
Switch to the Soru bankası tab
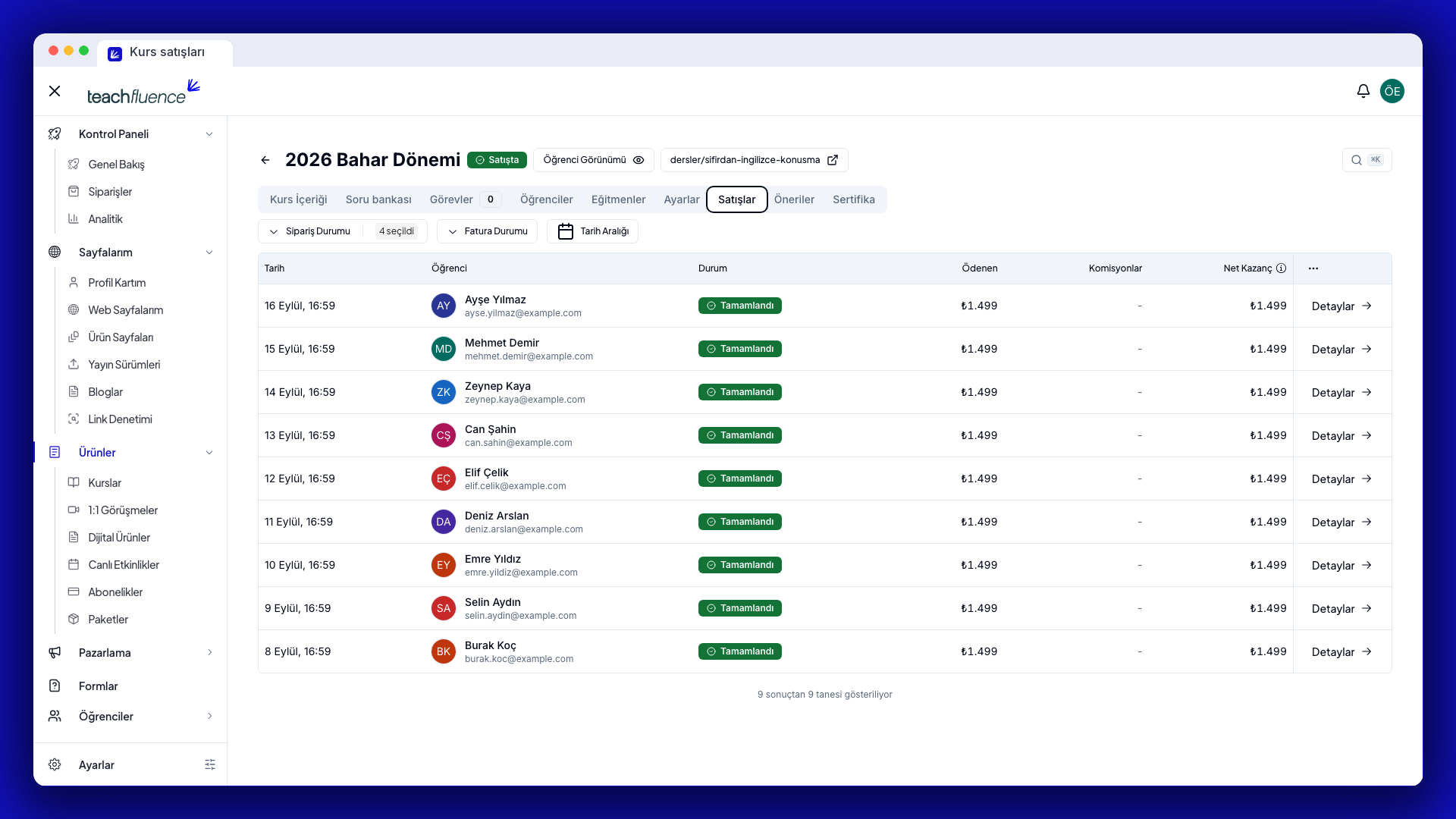point(378,199)
